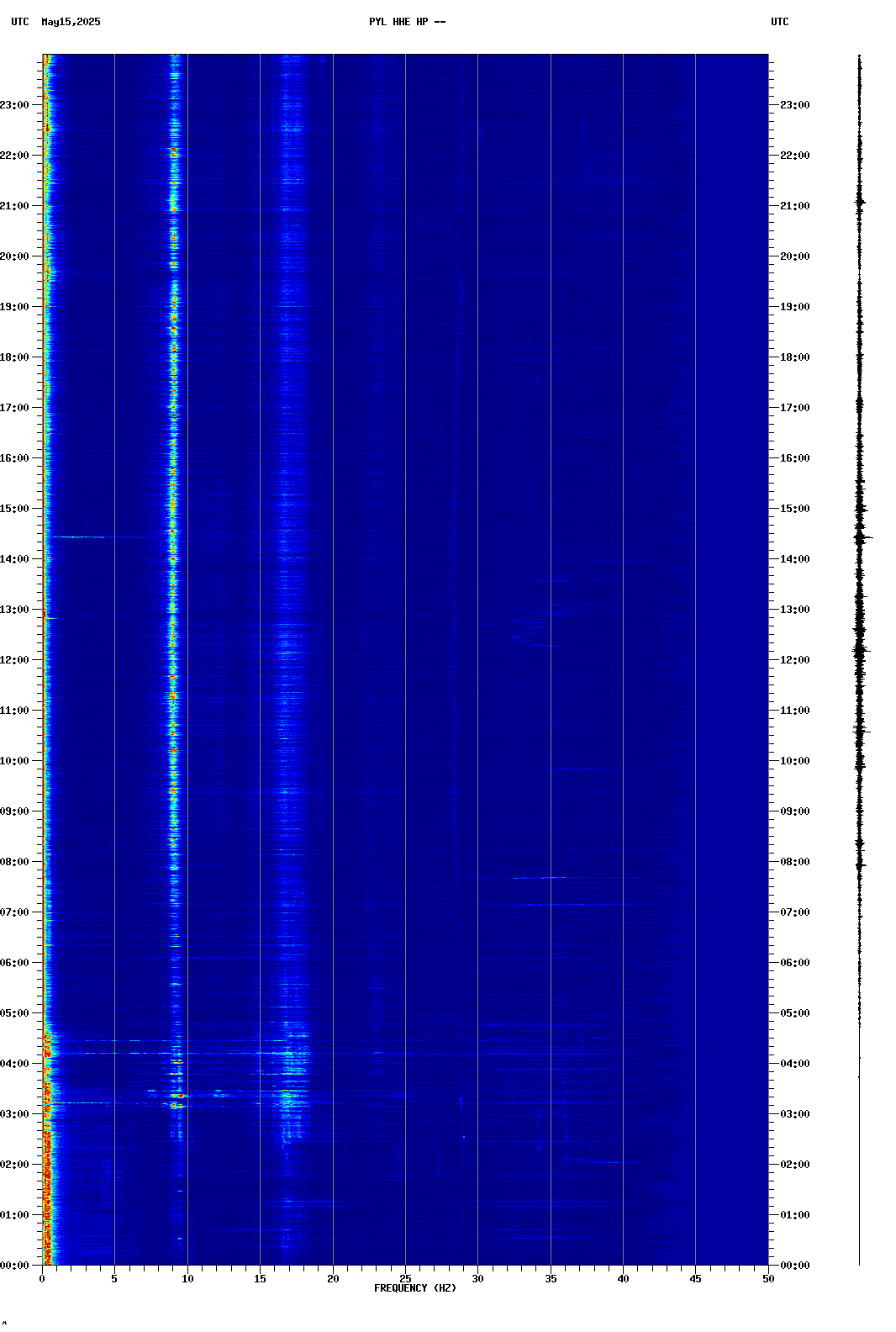The height and width of the screenshot is (1332, 896).
Task: Click '05:00' on the right time axis
Action: pos(795,1013)
